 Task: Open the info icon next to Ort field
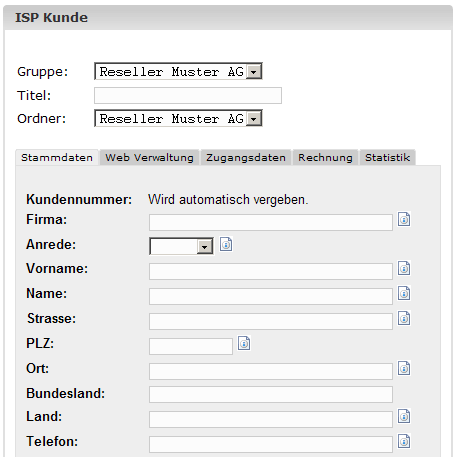point(404,368)
